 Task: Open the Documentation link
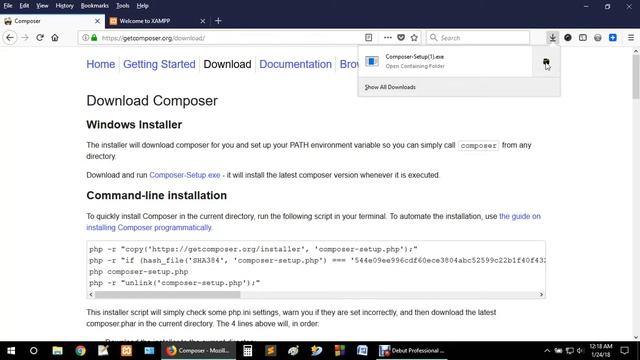coord(296,64)
